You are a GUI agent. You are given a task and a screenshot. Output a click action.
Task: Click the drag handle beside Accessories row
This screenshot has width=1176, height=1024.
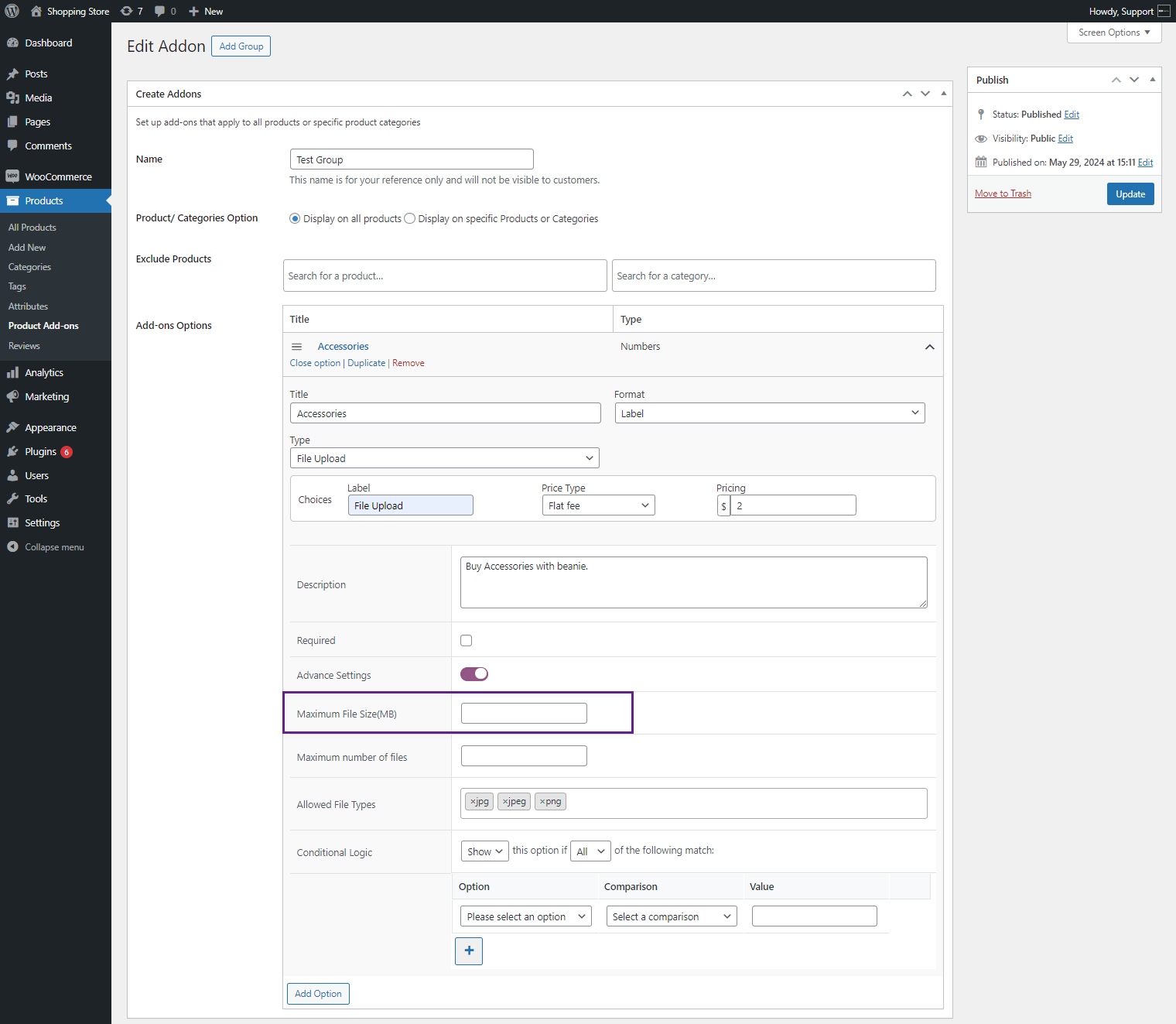tap(296, 347)
